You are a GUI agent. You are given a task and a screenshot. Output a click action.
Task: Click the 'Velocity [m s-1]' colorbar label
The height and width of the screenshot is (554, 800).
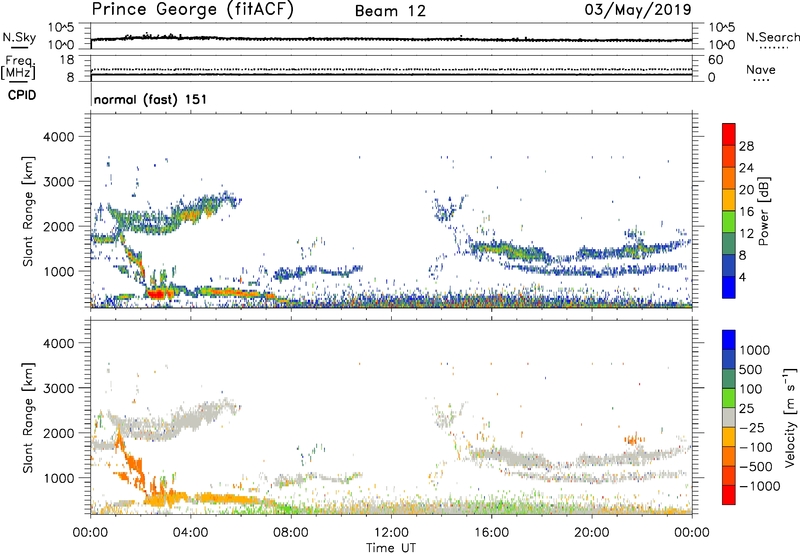click(x=790, y=417)
